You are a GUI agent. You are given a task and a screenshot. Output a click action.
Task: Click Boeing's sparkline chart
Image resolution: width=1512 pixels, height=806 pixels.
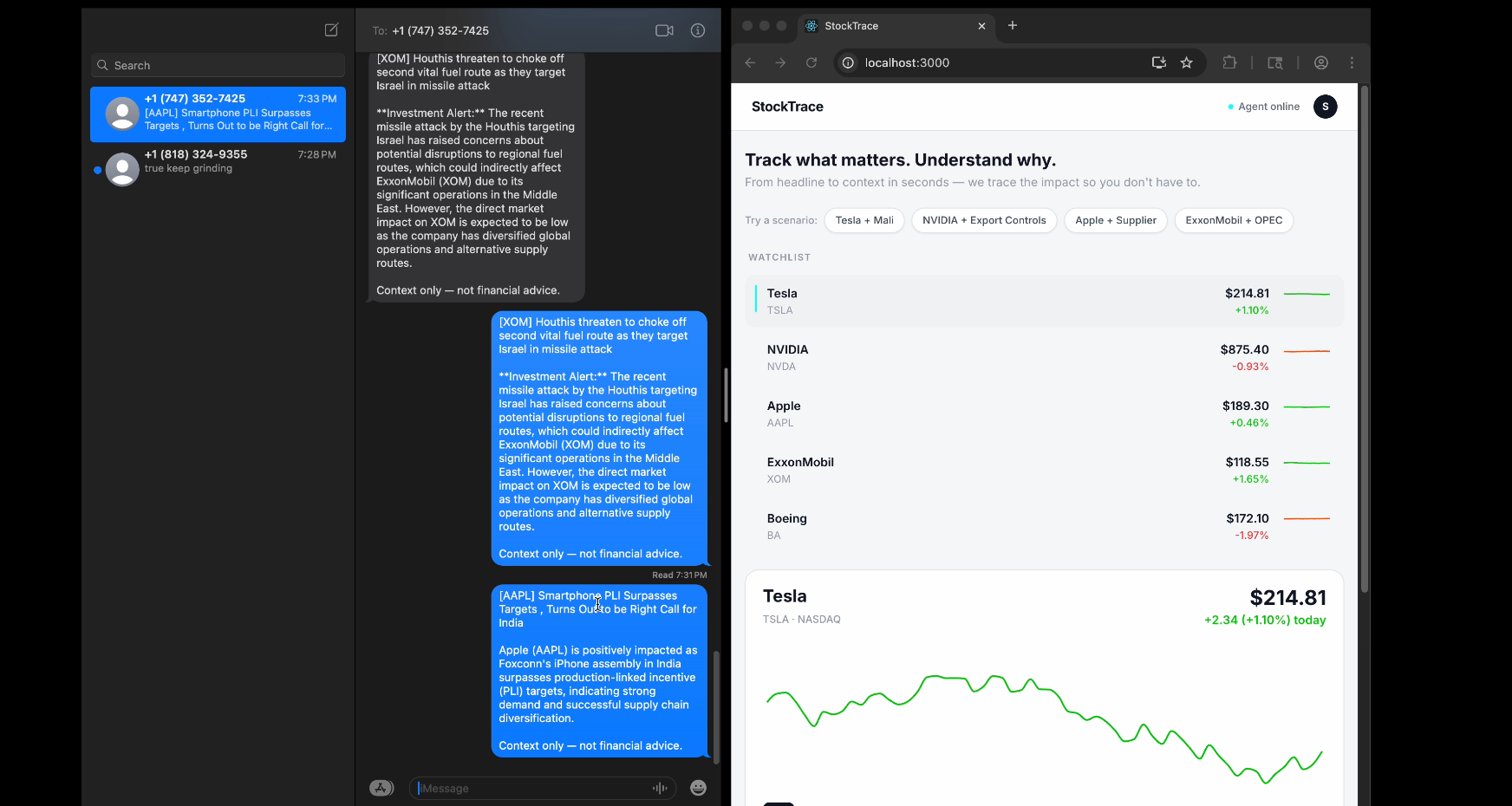point(1307,518)
